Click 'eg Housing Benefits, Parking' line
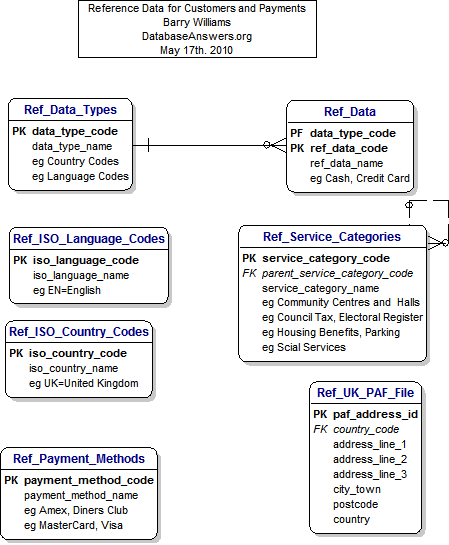This screenshot has height=545, width=449. (x=331, y=332)
